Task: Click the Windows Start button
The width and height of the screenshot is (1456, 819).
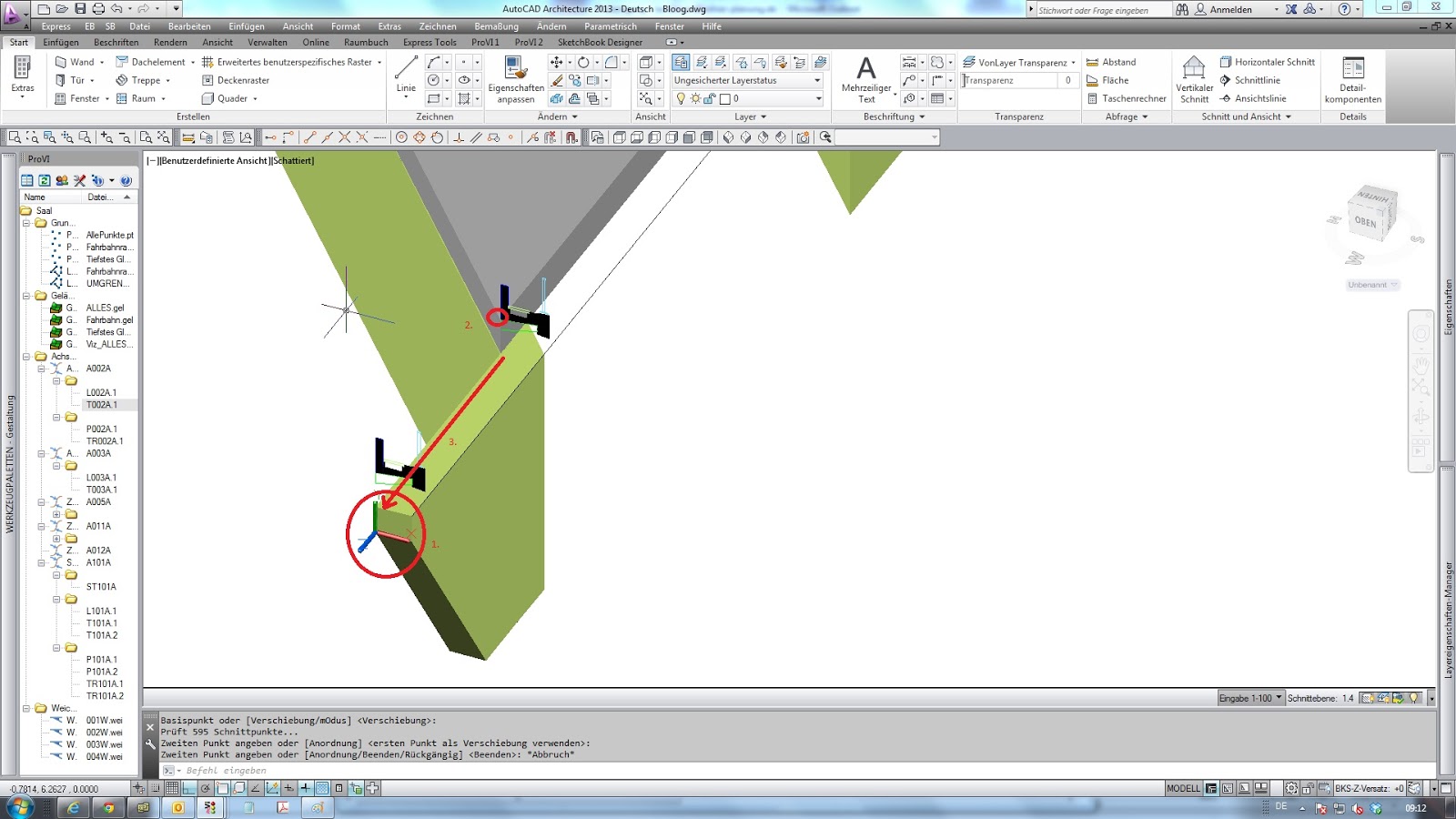Action: tap(20, 806)
